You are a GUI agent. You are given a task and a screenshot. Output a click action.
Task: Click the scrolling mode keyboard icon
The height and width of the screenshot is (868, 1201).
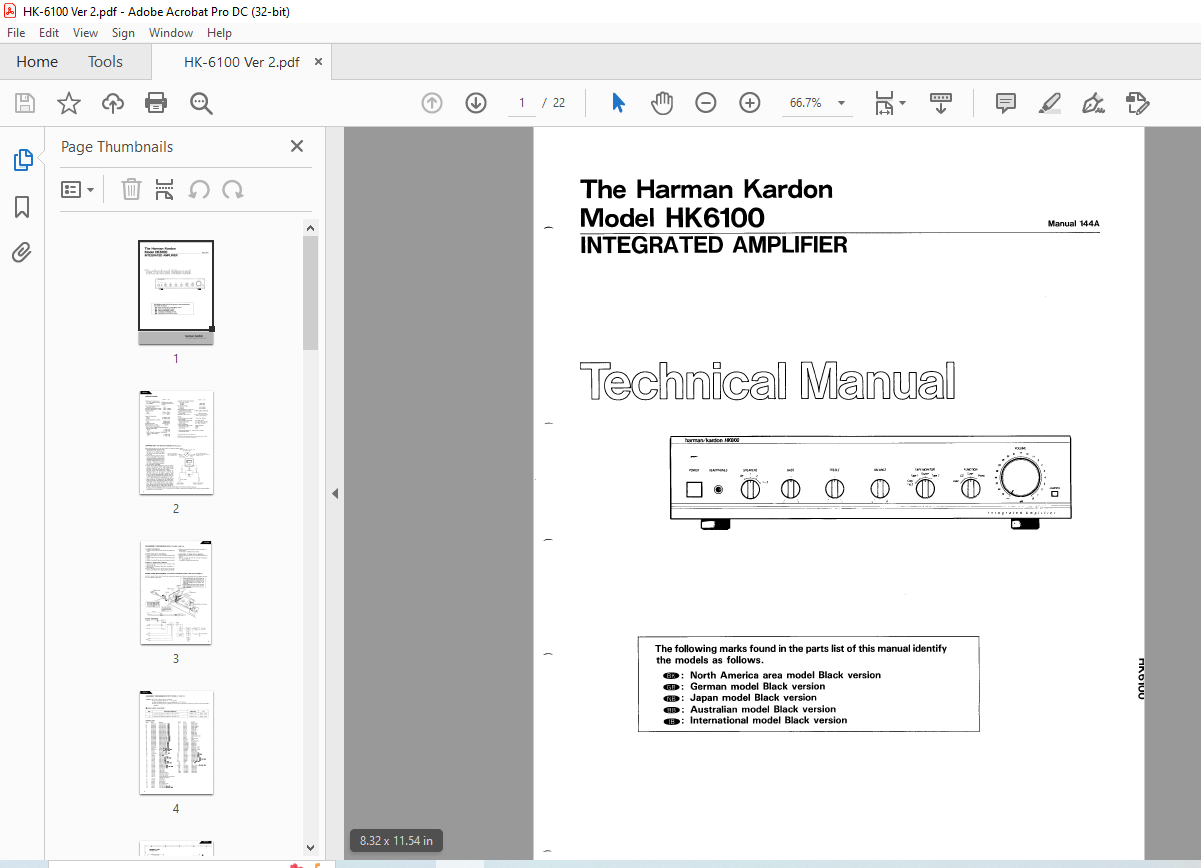pyautogui.click(x=940, y=103)
